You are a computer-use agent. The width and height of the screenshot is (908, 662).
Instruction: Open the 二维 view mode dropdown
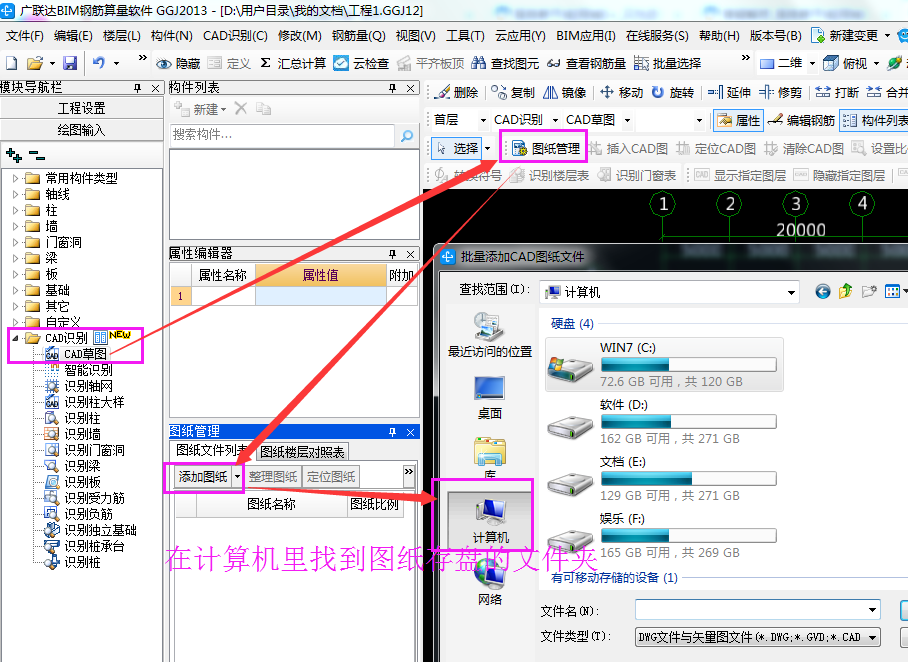point(812,63)
